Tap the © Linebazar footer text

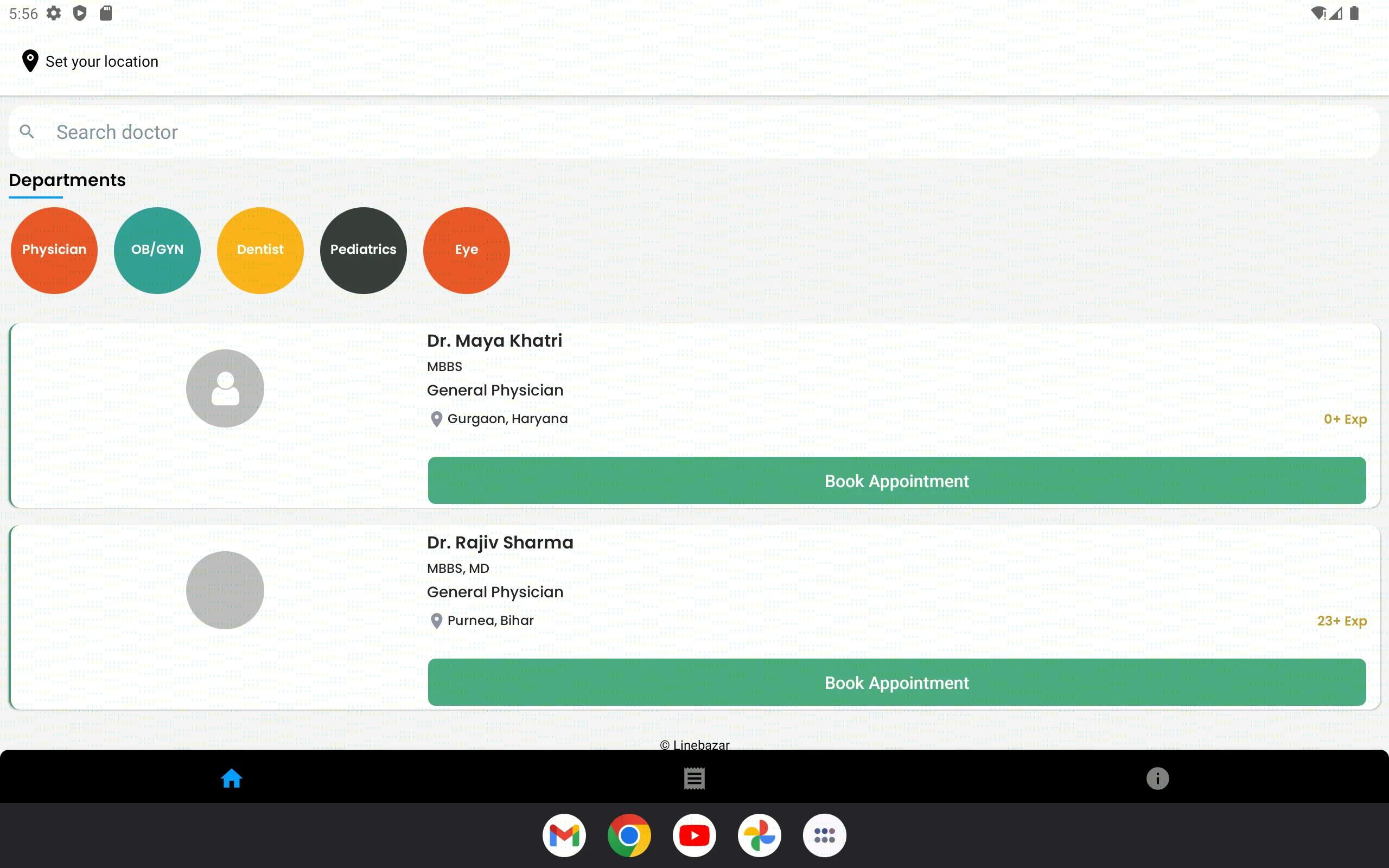pyautogui.click(x=694, y=744)
